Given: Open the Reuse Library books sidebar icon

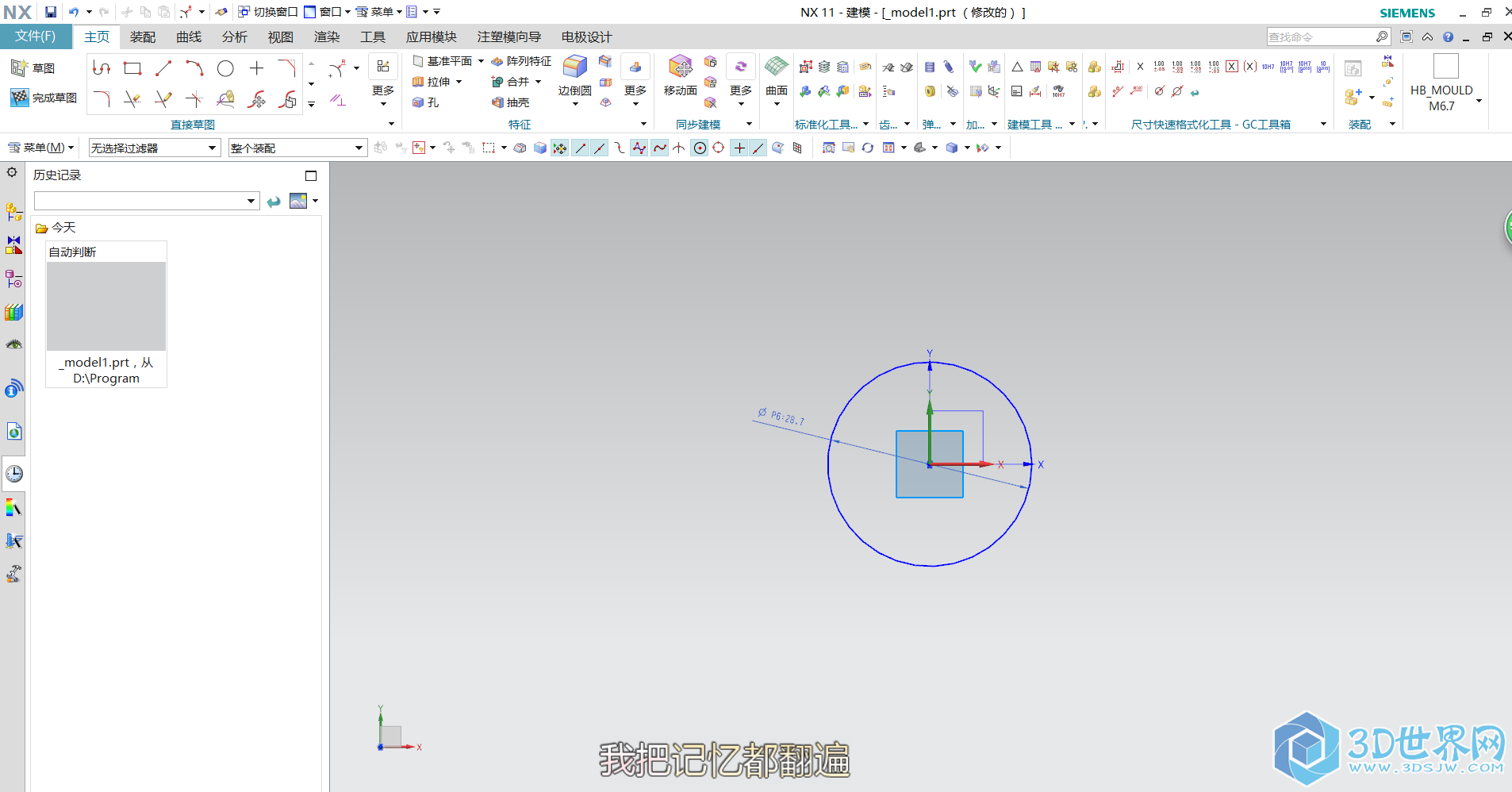Looking at the screenshot, I should pos(13,312).
